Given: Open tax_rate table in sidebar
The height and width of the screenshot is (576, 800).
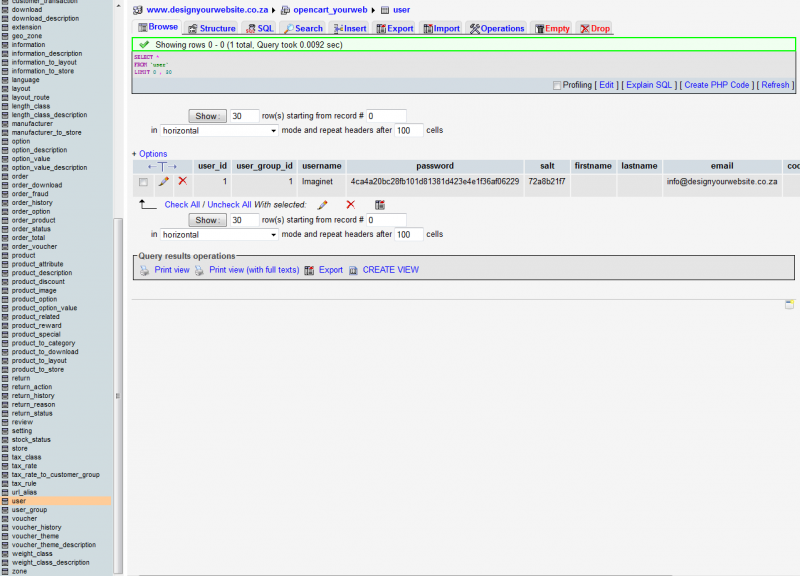Looking at the screenshot, I should (24, 466).
